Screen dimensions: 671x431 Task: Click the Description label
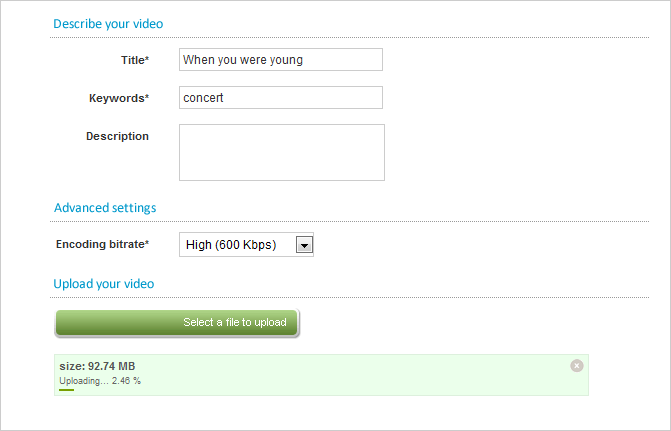tap(117, 136)
